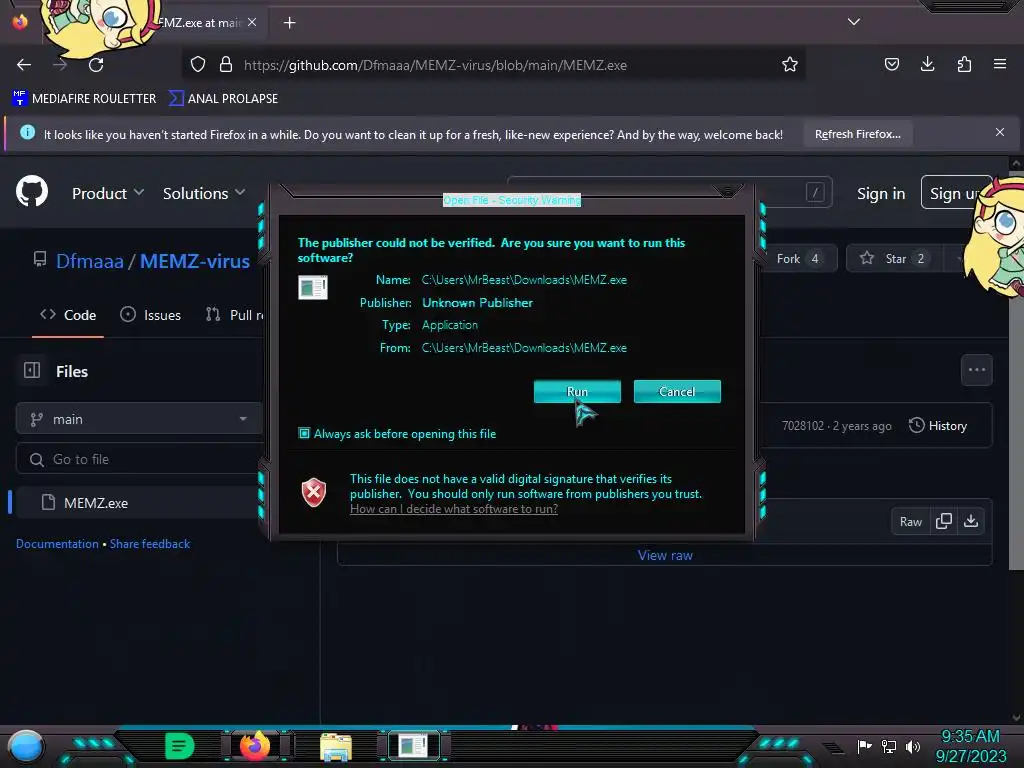Image resolution: width=1024 pixels, height=768 pixels.
Task: Open the Share feedback link
Action: [x=150, y=543]
